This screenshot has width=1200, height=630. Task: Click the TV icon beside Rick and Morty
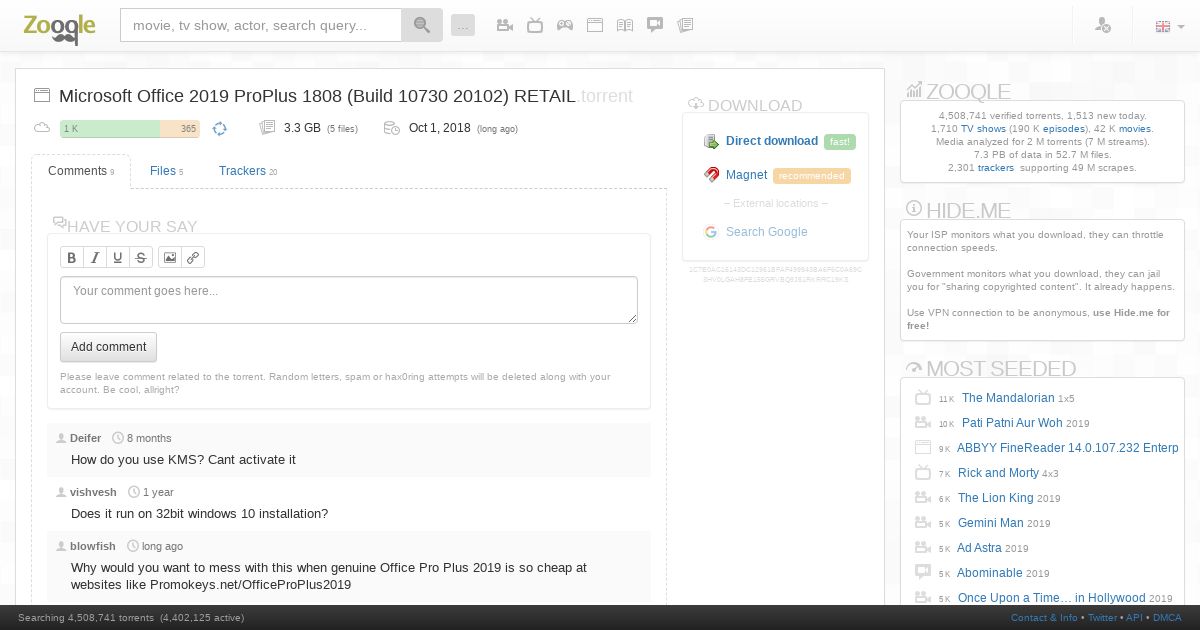click(x=923, y=473)
